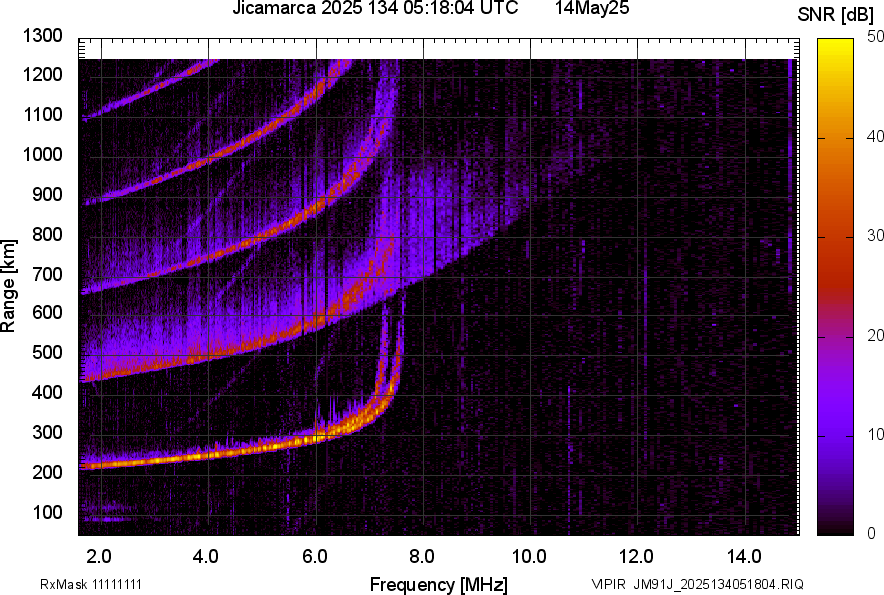Click the frequency tick label '12.0'
The width and height of the screenshot is (884, 595).
(x=636, y=557)
